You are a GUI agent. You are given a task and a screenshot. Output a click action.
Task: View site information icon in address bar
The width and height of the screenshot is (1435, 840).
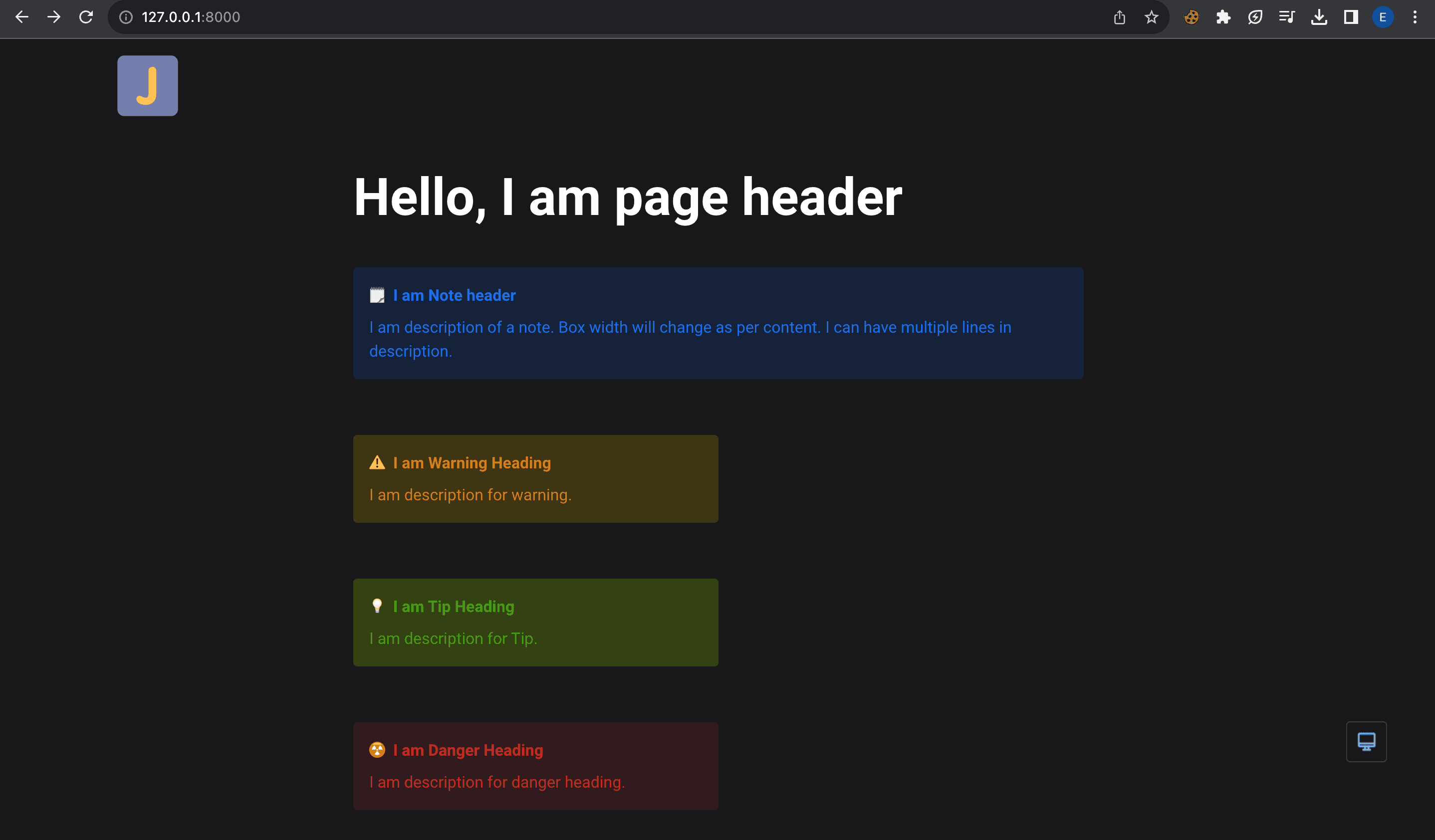(126, 17)
